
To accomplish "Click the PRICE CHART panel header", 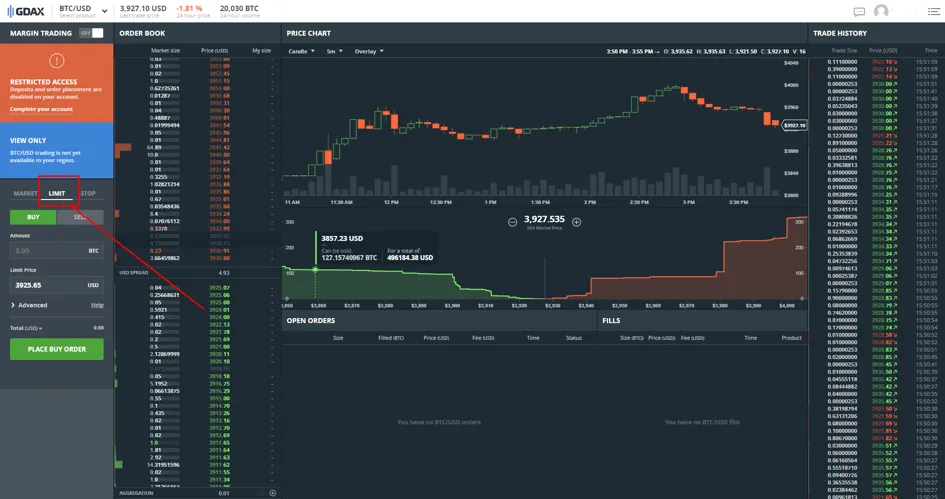I will point(309,33).
